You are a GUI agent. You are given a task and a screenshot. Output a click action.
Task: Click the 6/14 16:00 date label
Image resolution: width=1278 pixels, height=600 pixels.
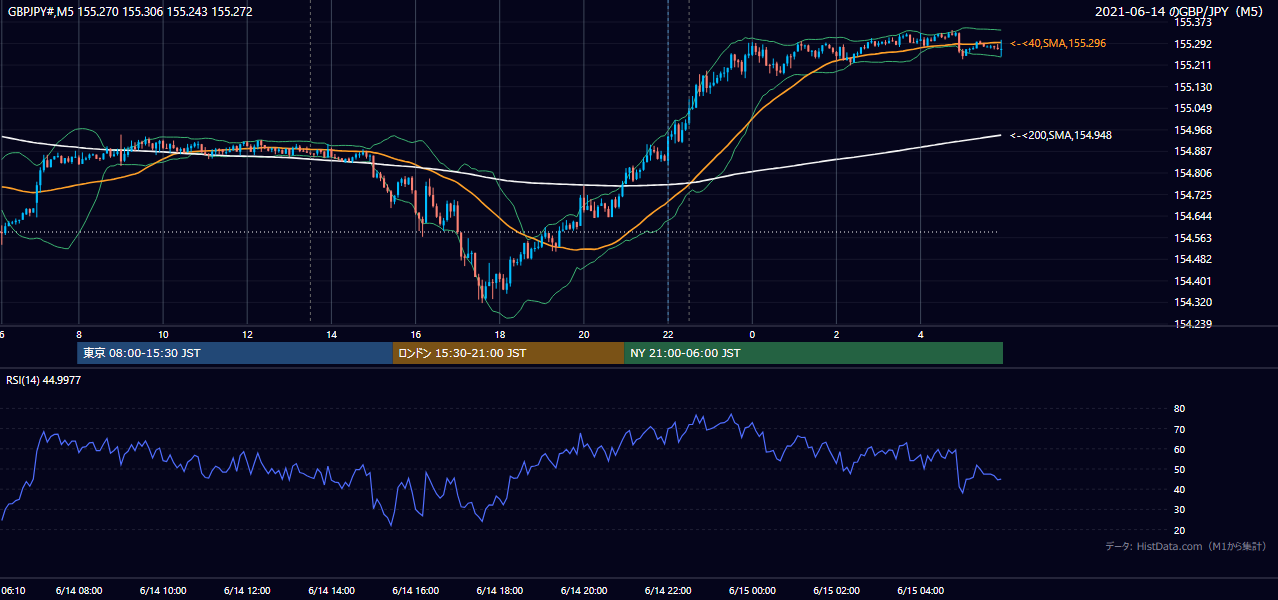coord(416,590)
